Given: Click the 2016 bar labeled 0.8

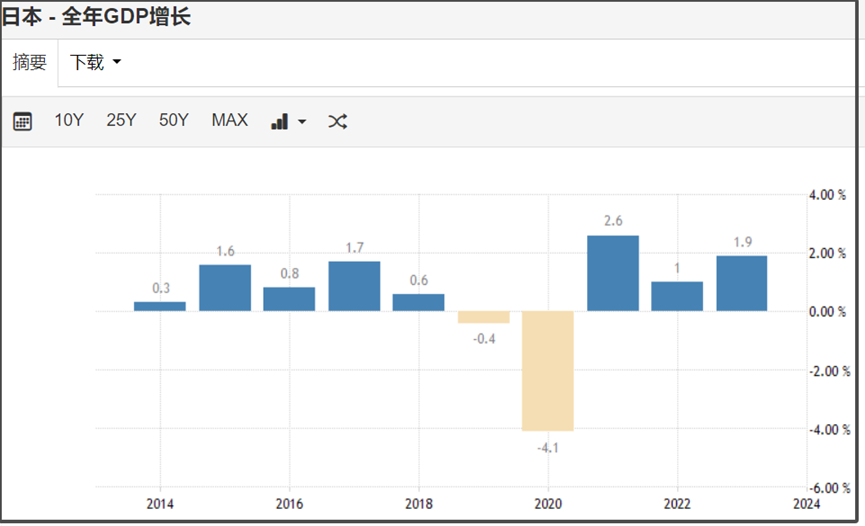Looking at the screenshot, I should tap(289, 299).
